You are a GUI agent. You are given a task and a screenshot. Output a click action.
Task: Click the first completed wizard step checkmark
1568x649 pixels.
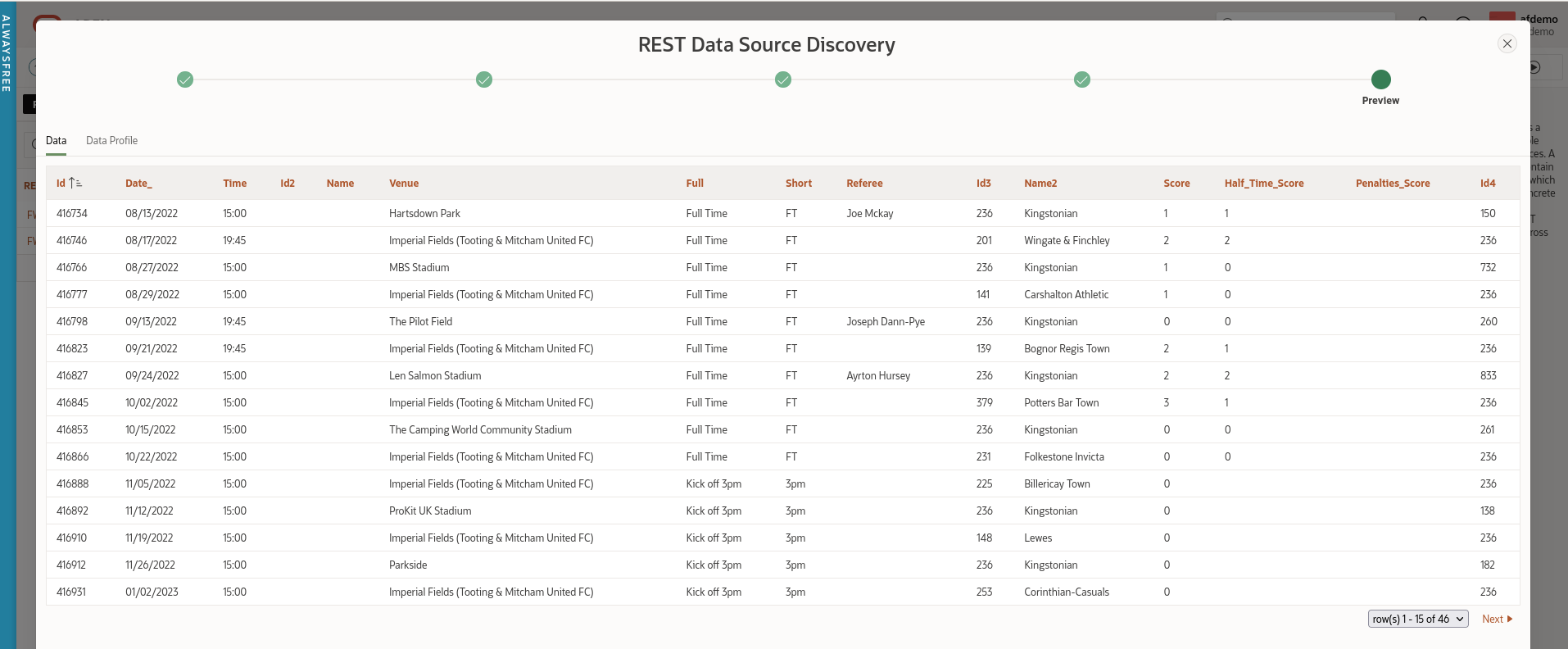tap(185, 79)
